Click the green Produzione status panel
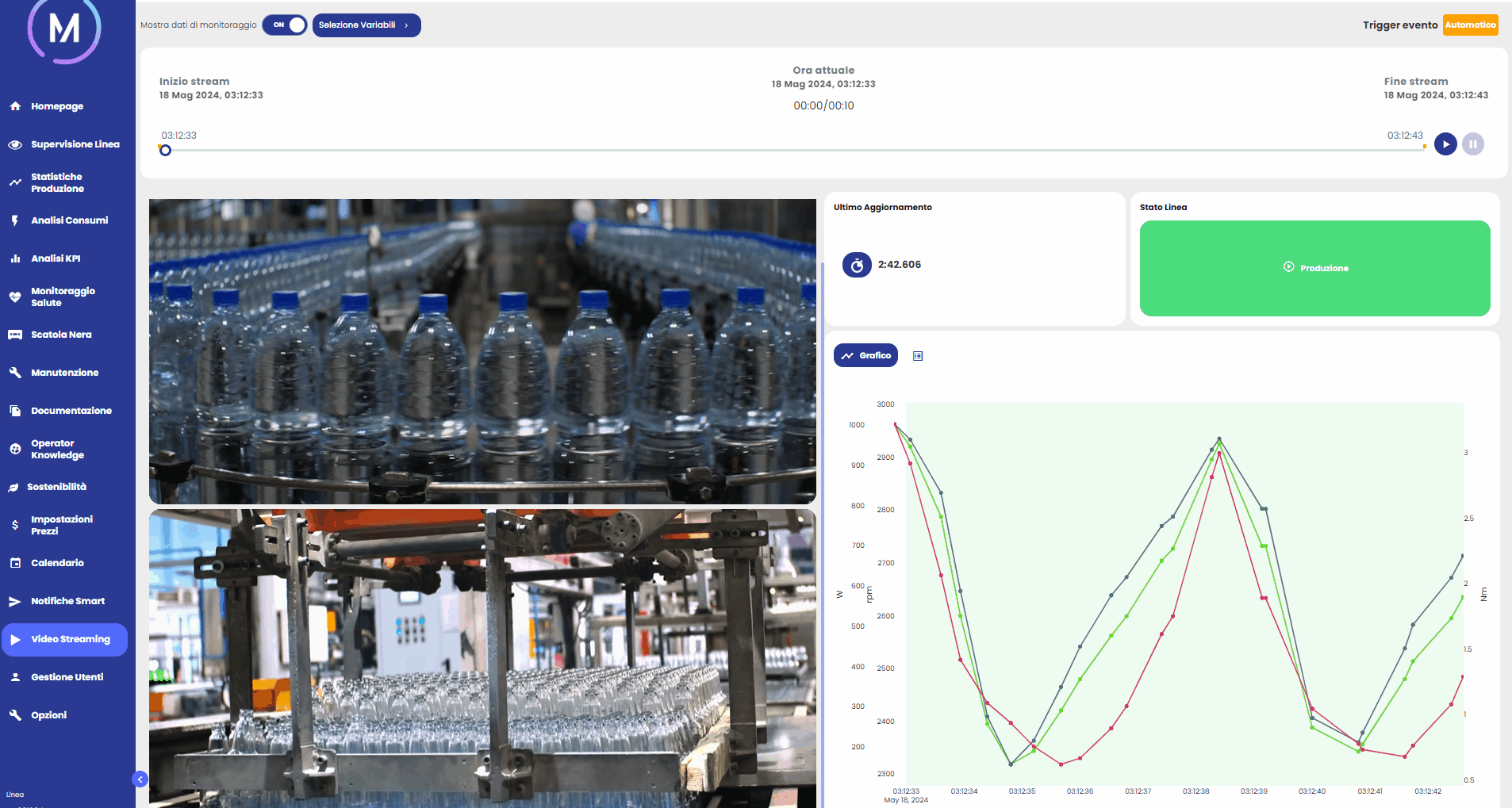Image resolution: width=1512 pixels, height=808 pixels. [x=1314, y=268]
